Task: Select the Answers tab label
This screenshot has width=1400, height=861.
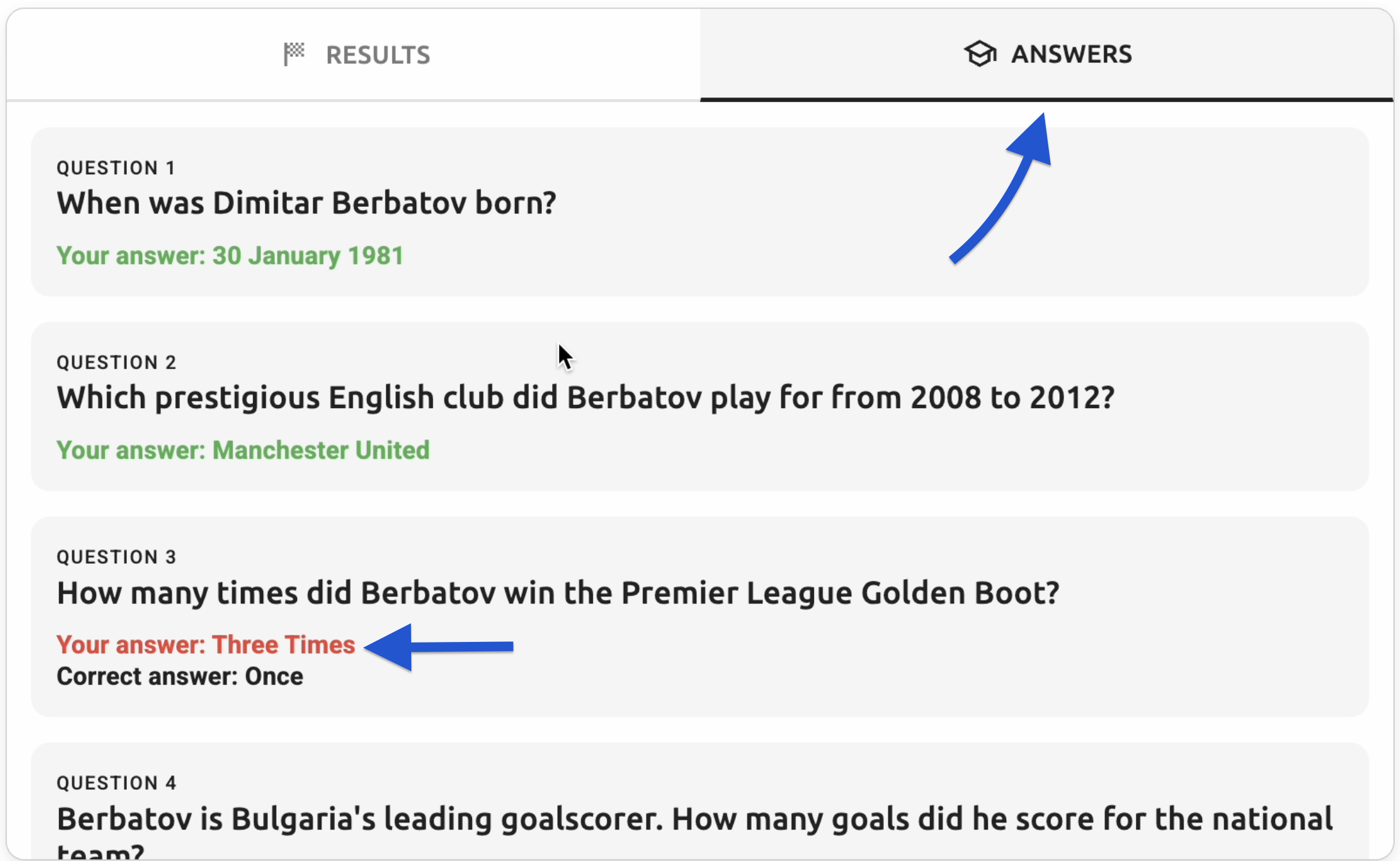Action: 1071,54
